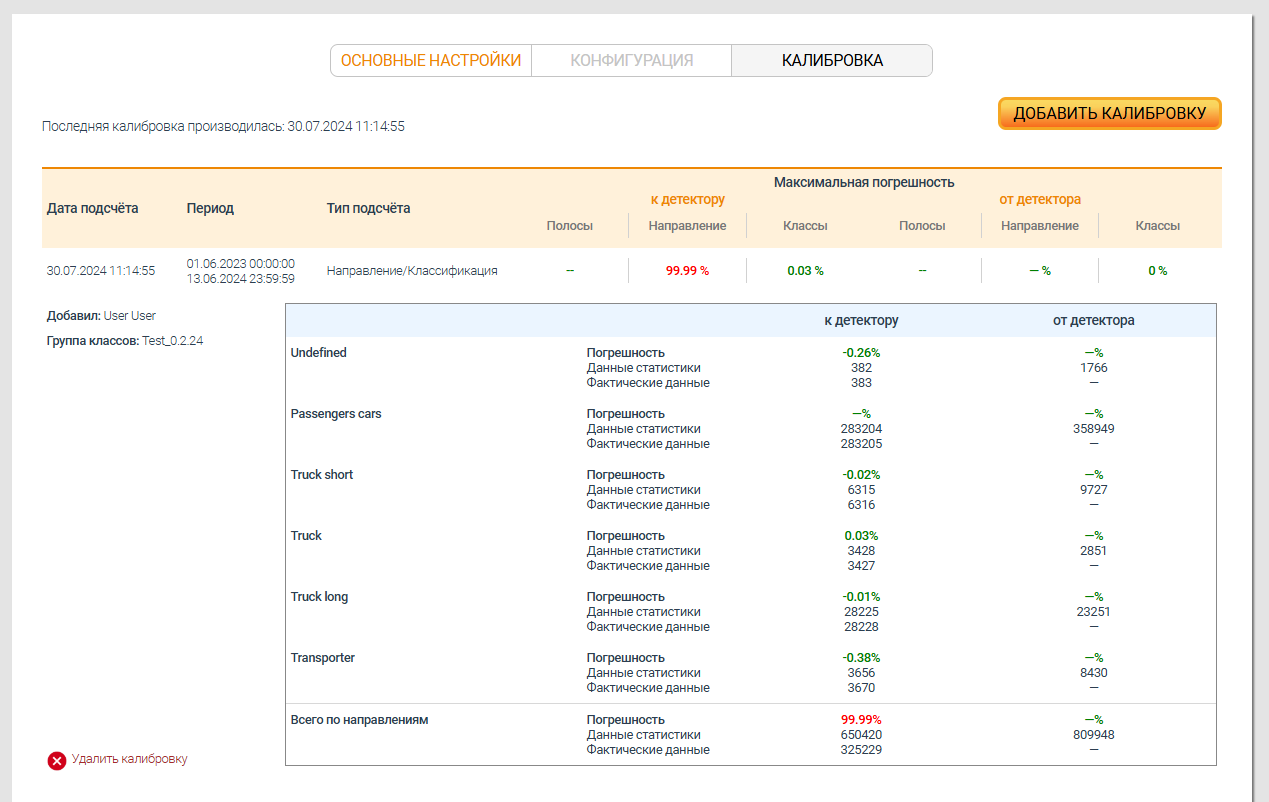Switch to the КОНФИГУРАЦИЯ tab
1269x802 pixels.
pos(631,60)
